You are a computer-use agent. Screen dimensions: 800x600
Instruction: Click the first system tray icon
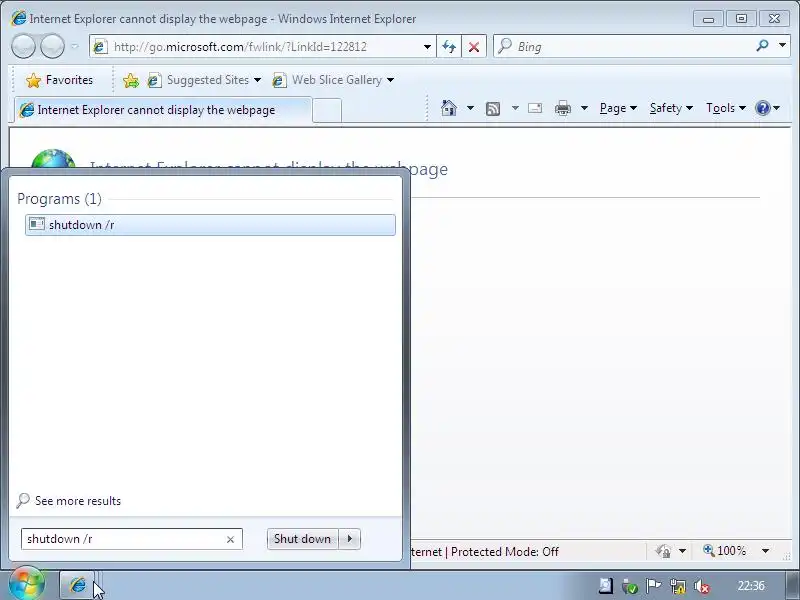click(x=606, y=586)
